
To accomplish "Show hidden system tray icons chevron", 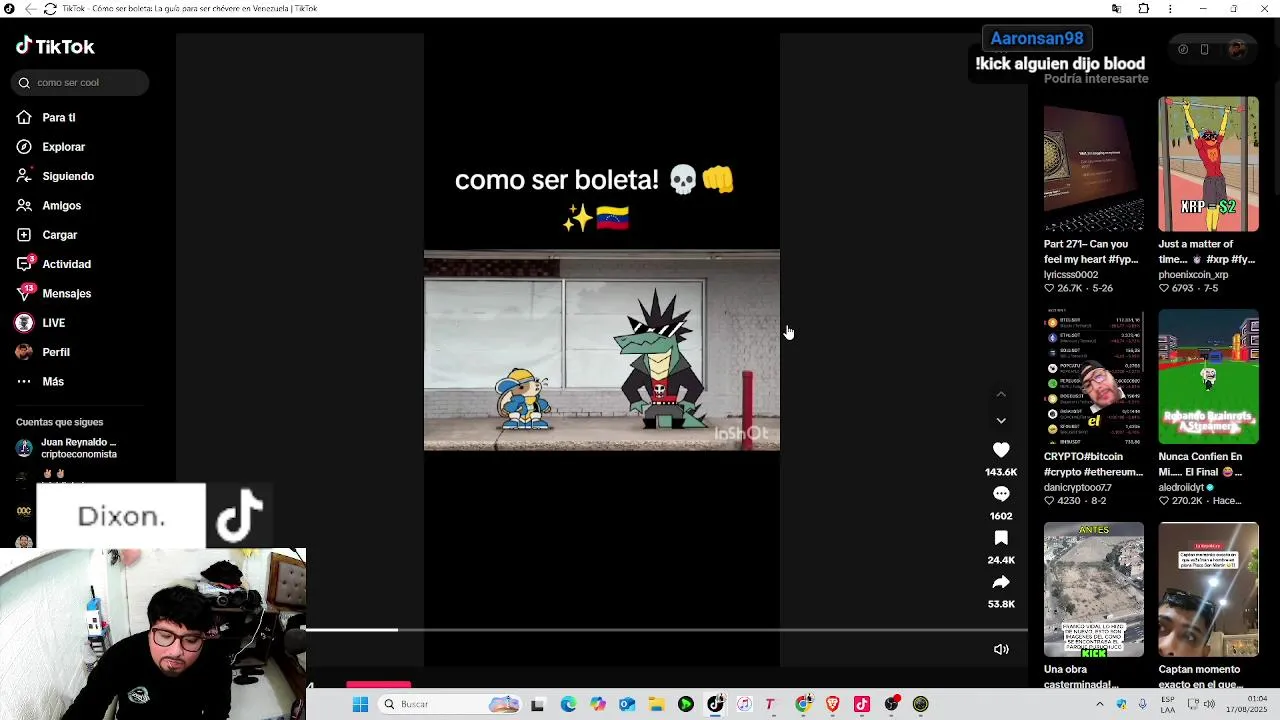I will pyautogui.click(x=1100, y=704).
